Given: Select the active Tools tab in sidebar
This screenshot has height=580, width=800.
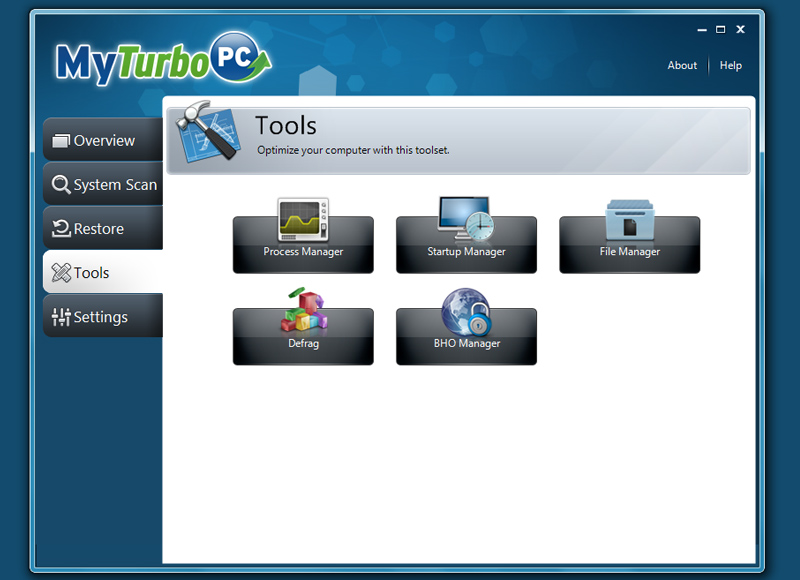Looking at the screenshot, I should [103, 273].
